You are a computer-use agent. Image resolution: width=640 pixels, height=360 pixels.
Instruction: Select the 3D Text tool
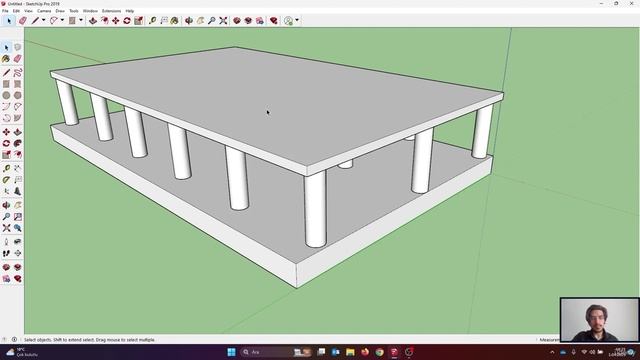click(x=18, y=191)
